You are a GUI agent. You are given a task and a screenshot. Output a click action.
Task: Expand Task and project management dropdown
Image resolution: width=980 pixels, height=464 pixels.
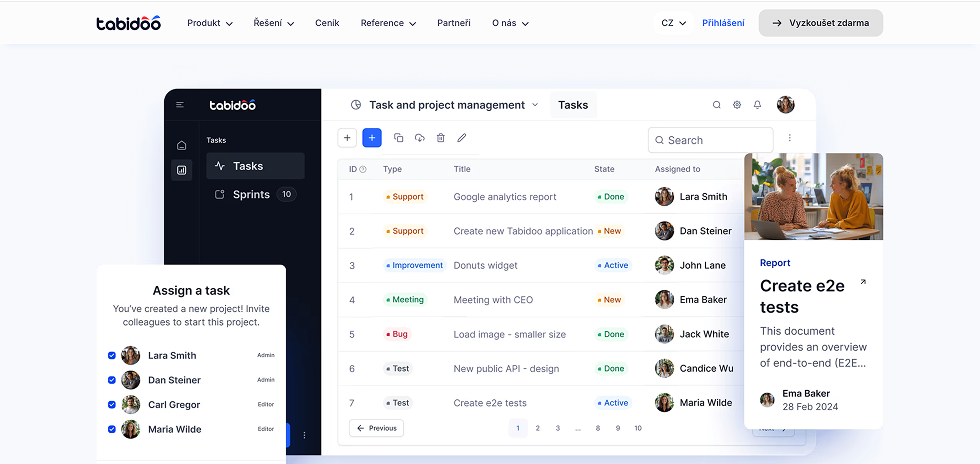point(445,105)
